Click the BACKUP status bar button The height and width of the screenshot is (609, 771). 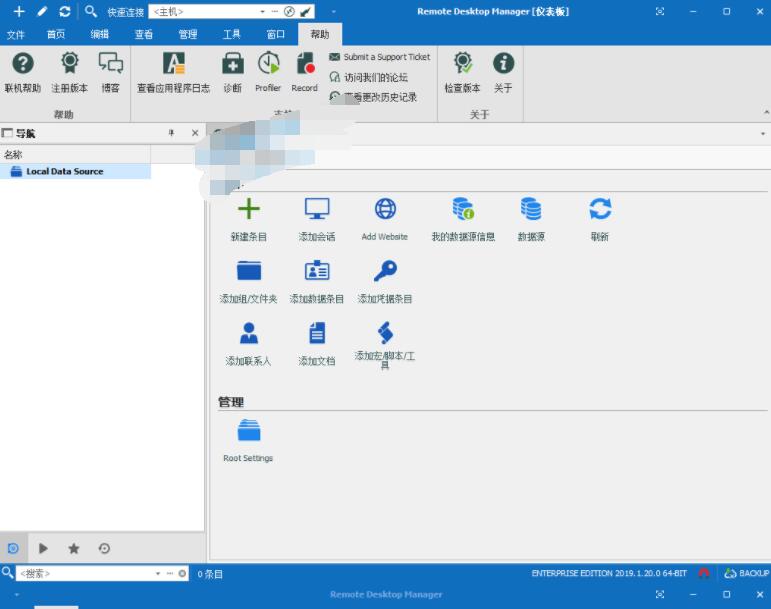pos(746,573)
